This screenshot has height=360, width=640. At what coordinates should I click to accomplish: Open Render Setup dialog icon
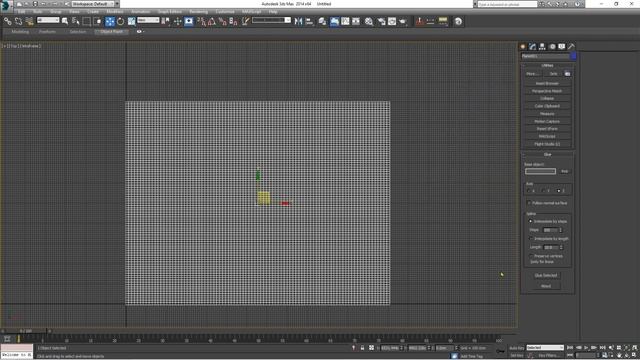click(382, 21)
